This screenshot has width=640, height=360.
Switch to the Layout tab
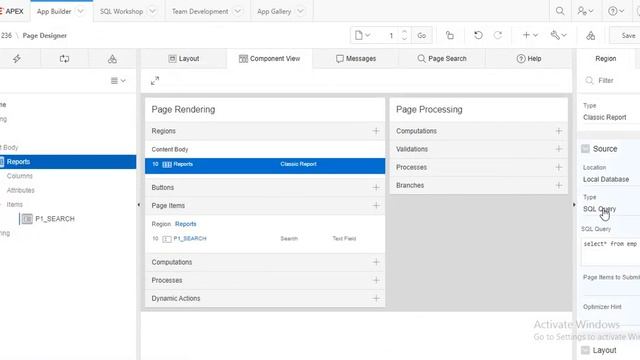184,59
